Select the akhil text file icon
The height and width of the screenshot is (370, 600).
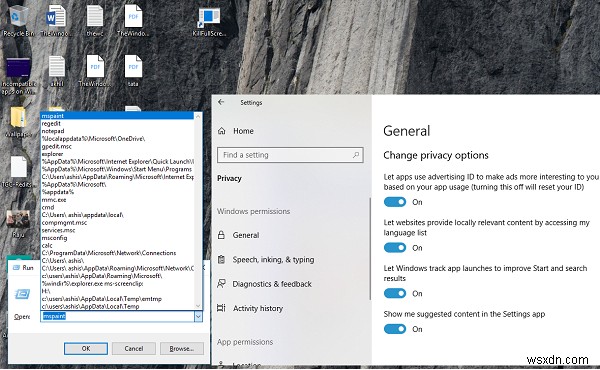tap(57, 71)
